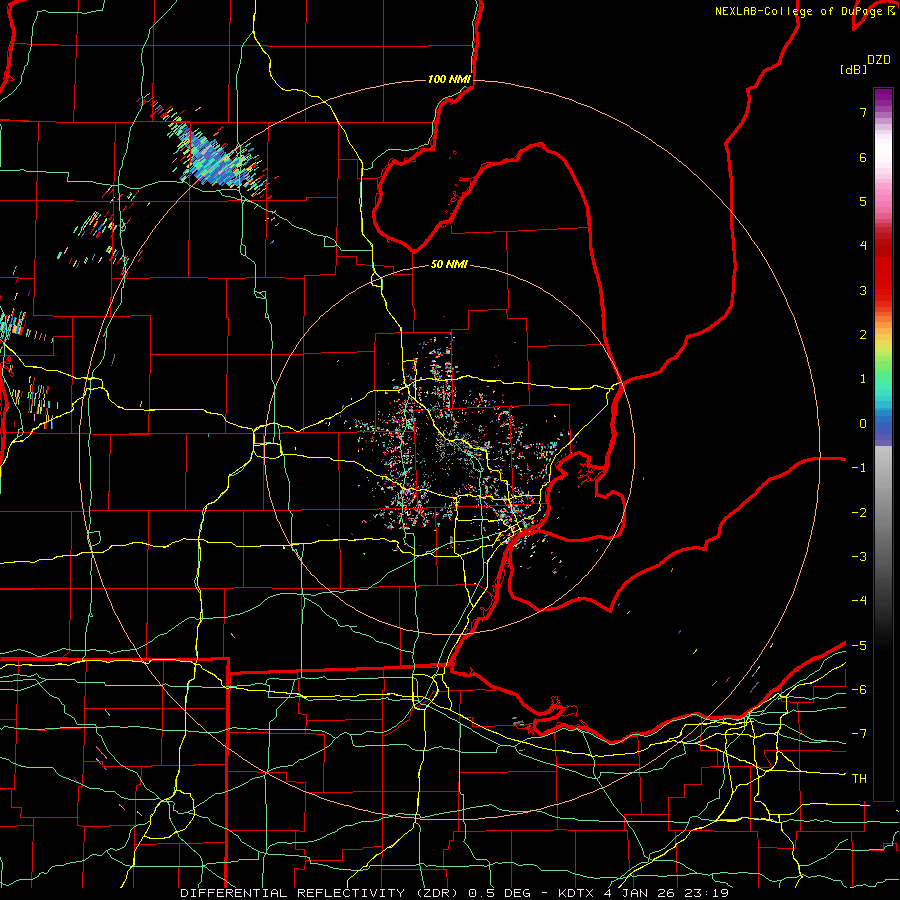Screen dimensions: 900x900
Task: Click the -7 value on the color scale
Action: pos(859,734)
